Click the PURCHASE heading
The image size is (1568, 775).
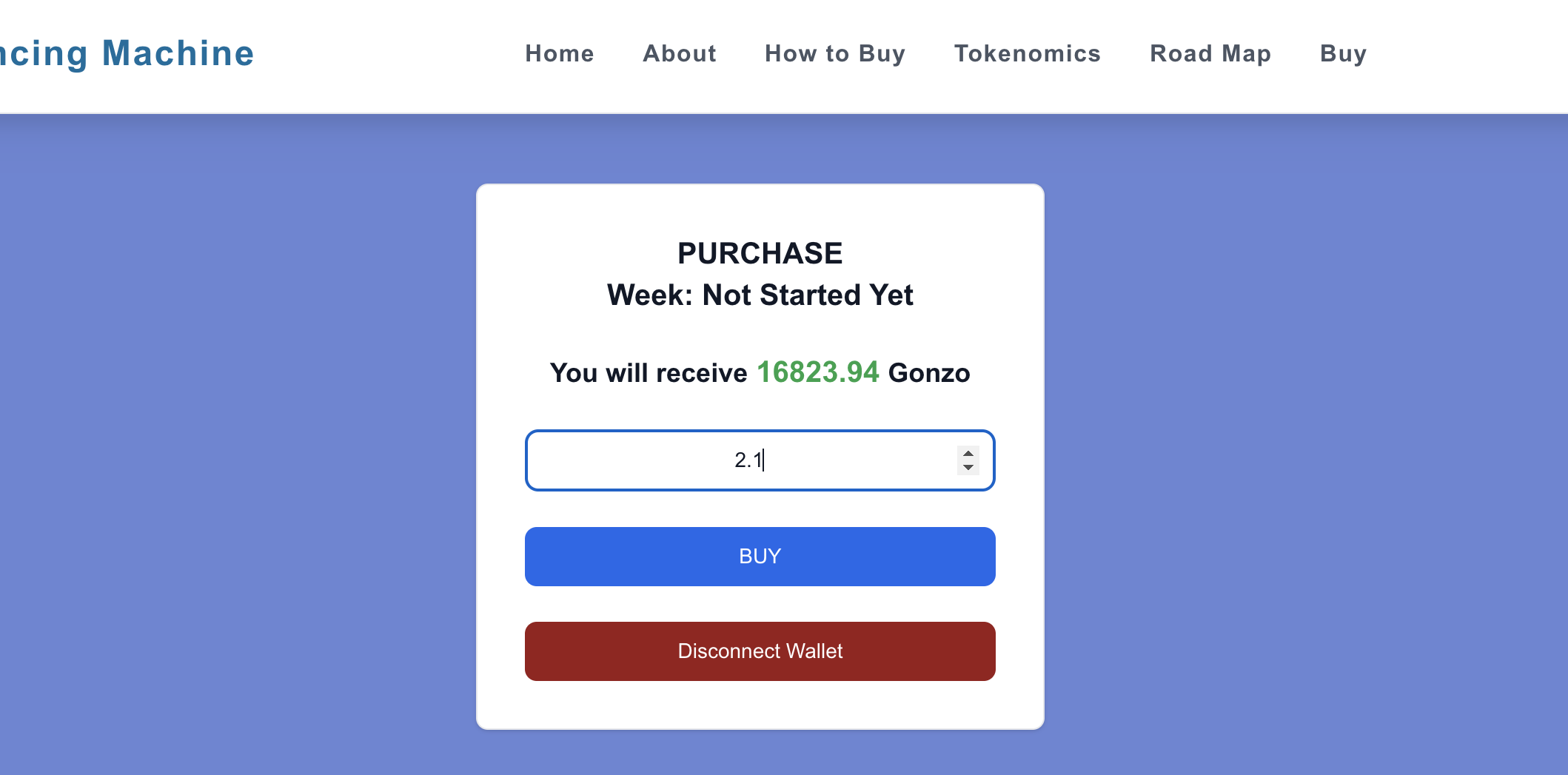tap(760, 253)
